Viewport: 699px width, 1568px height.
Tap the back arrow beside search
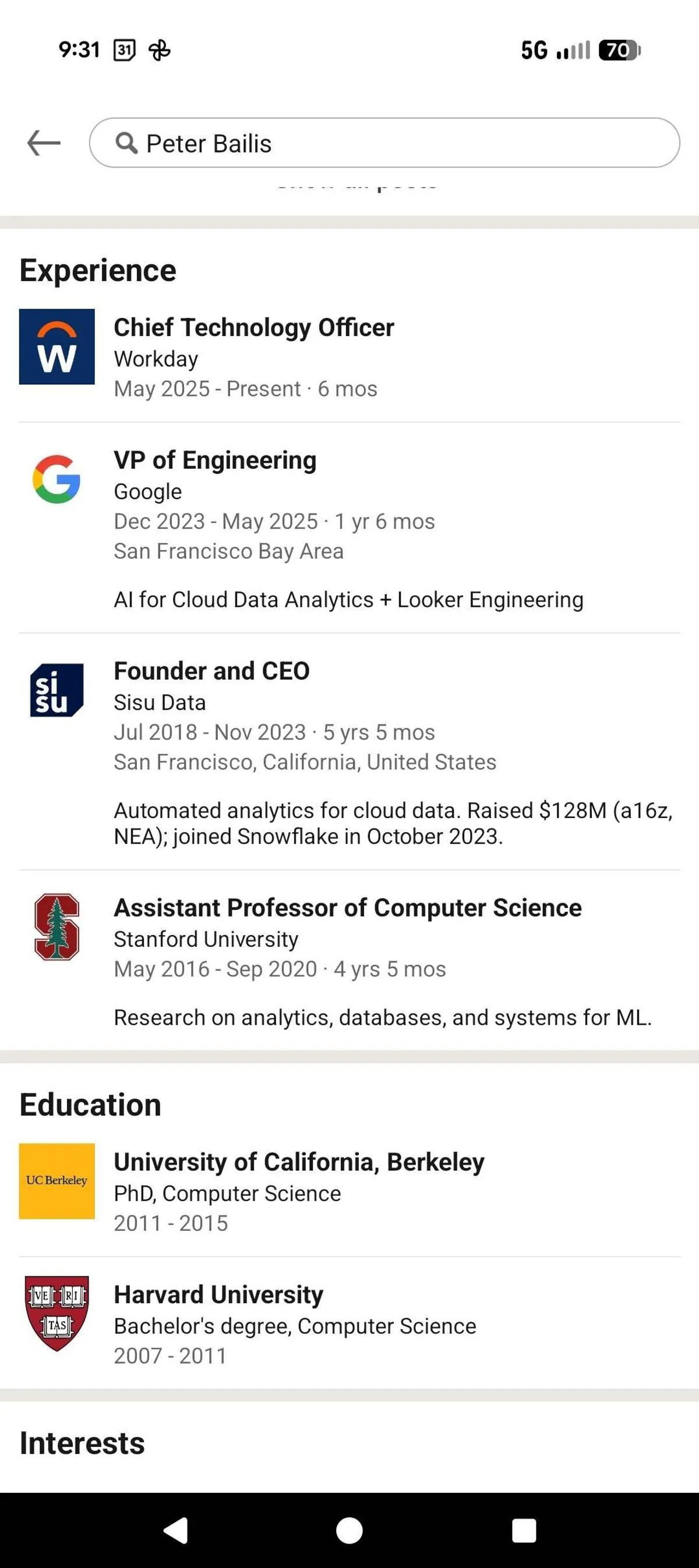[44, 144]
